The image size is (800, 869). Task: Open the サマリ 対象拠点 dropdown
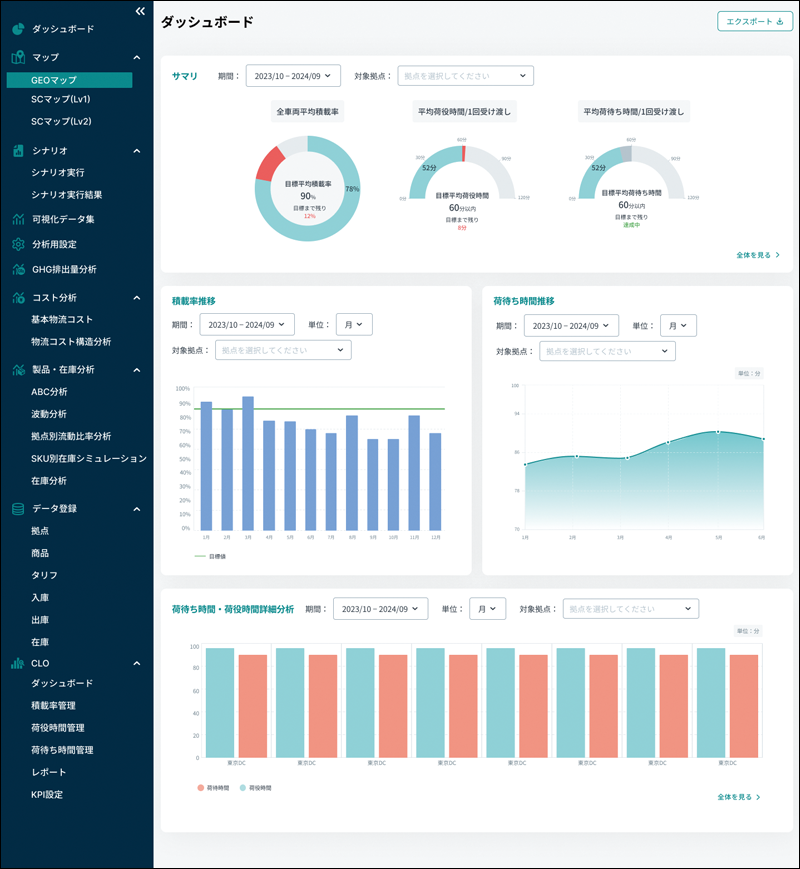pyautogui.click(x=466, y=76)
